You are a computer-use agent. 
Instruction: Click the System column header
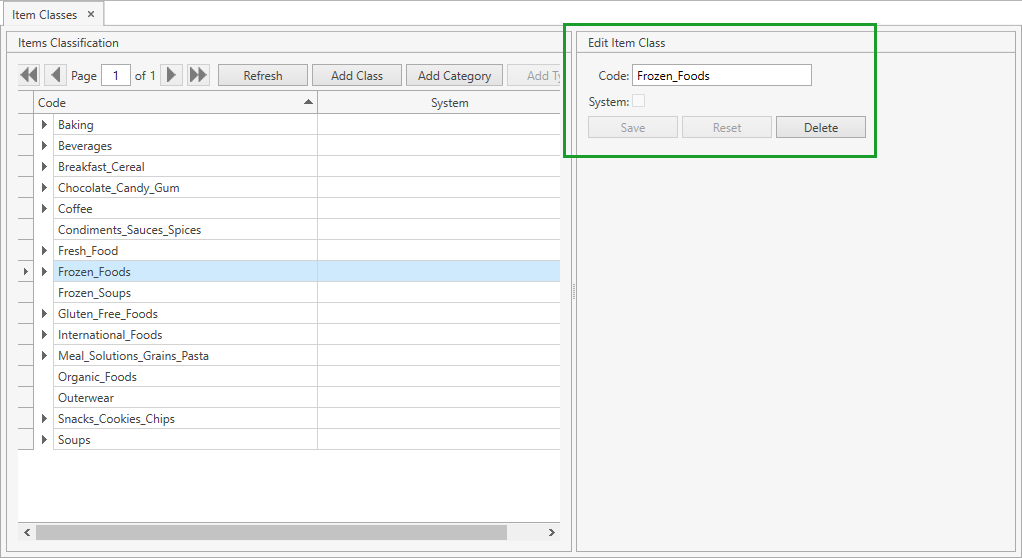point(449,103)
